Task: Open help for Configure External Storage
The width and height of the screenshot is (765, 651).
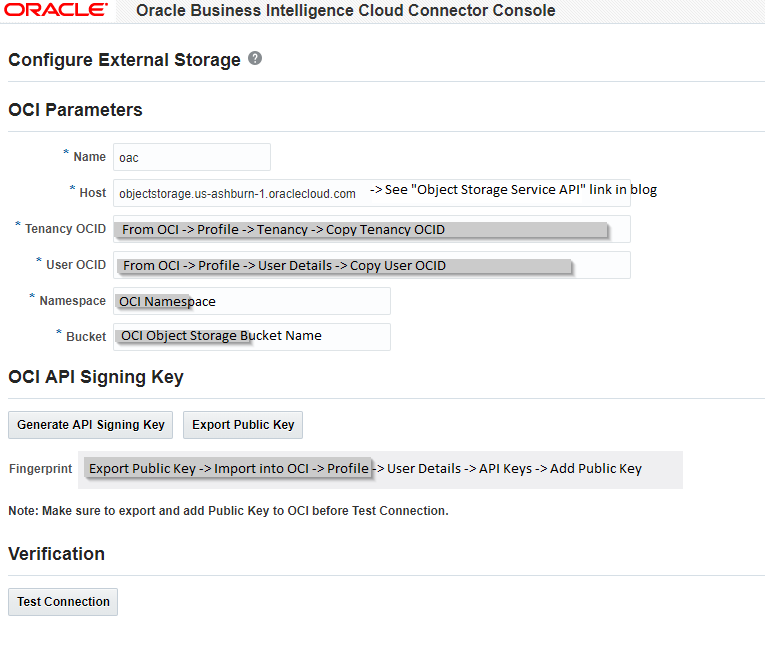Action: coord(255,59)
